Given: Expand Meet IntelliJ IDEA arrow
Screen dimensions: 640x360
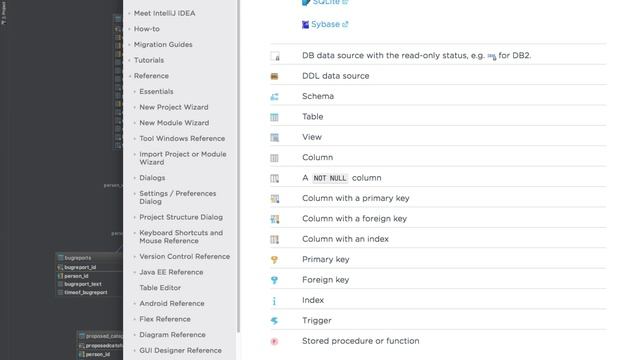Looking at the screenshot, I should (x=129, y=13).
